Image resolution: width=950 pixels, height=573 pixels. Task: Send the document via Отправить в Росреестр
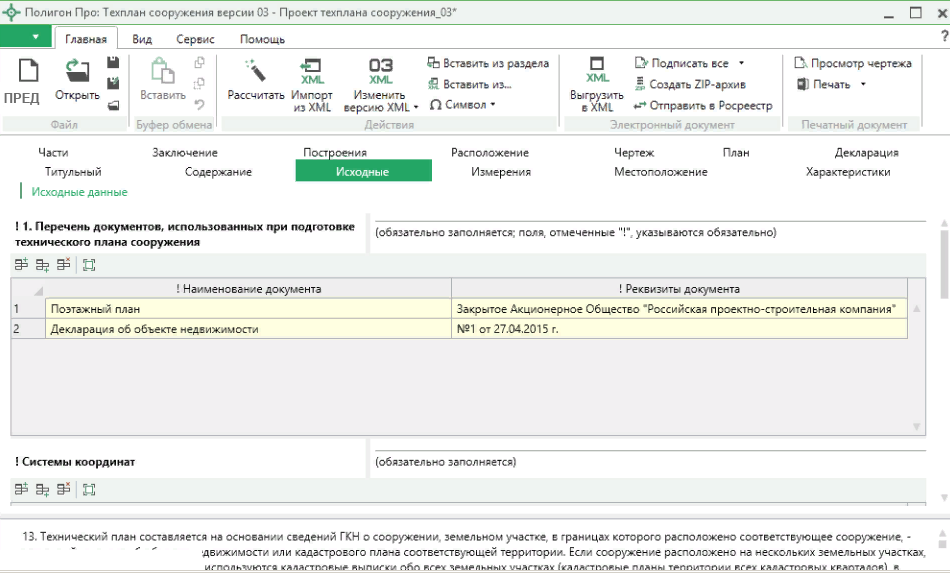tap(703, 105)
